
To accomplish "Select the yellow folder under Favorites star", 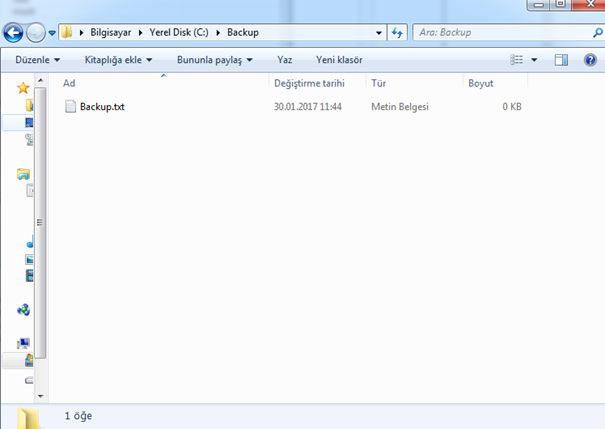I will coord(29,105).
